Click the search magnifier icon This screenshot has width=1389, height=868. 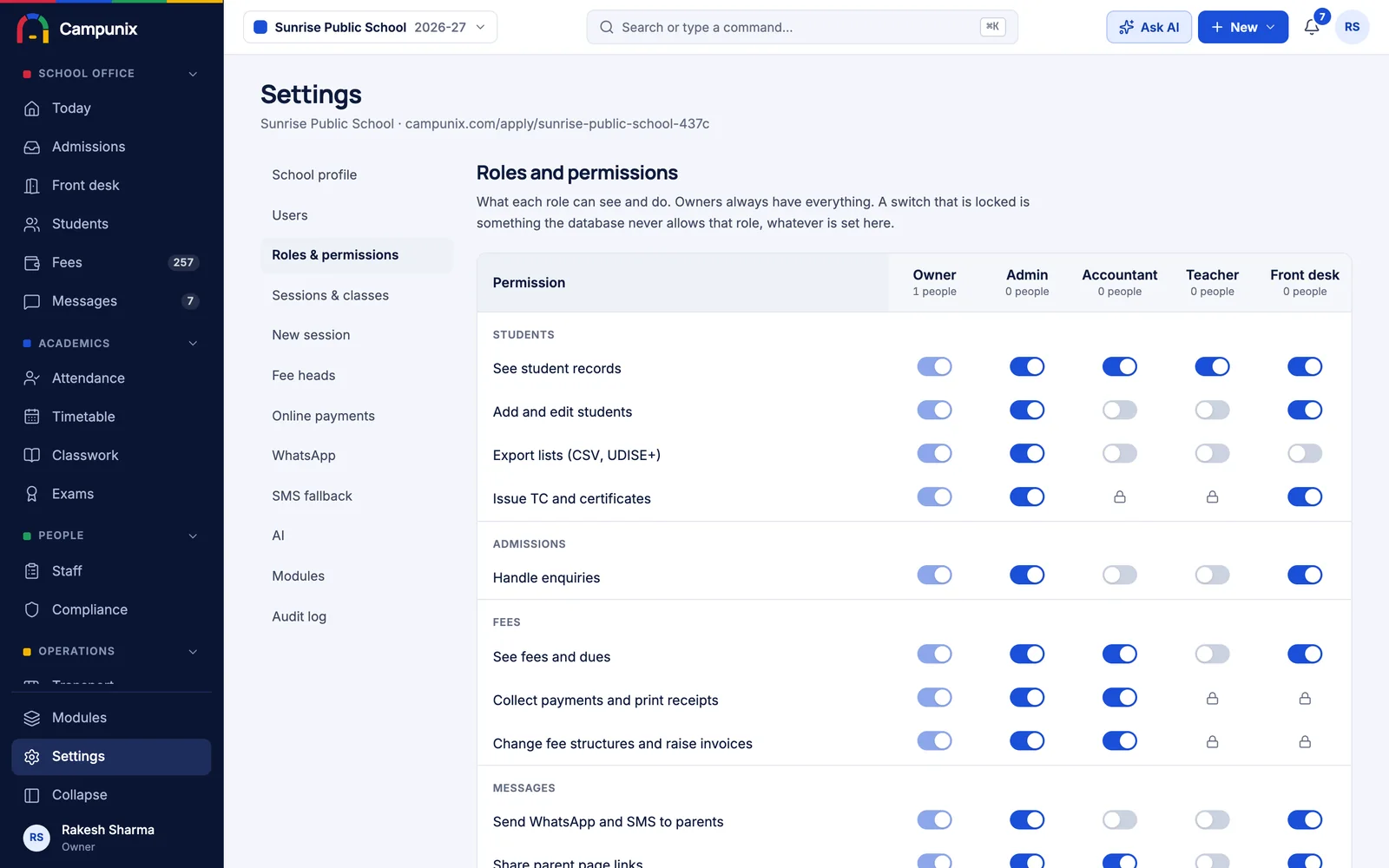pos(607,27)
